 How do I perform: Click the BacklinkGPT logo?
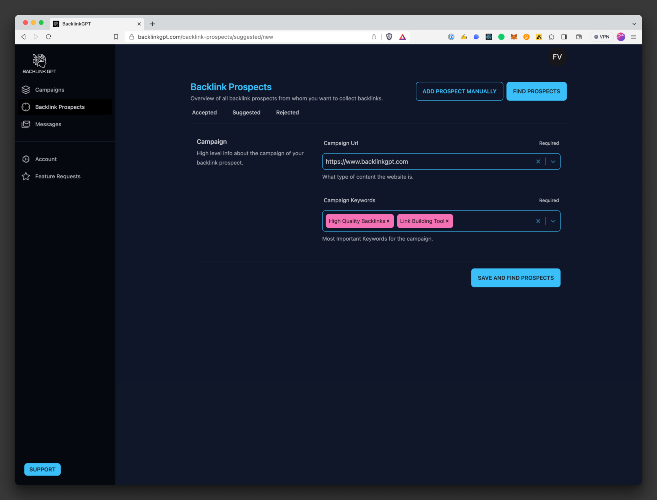point(39,63)
